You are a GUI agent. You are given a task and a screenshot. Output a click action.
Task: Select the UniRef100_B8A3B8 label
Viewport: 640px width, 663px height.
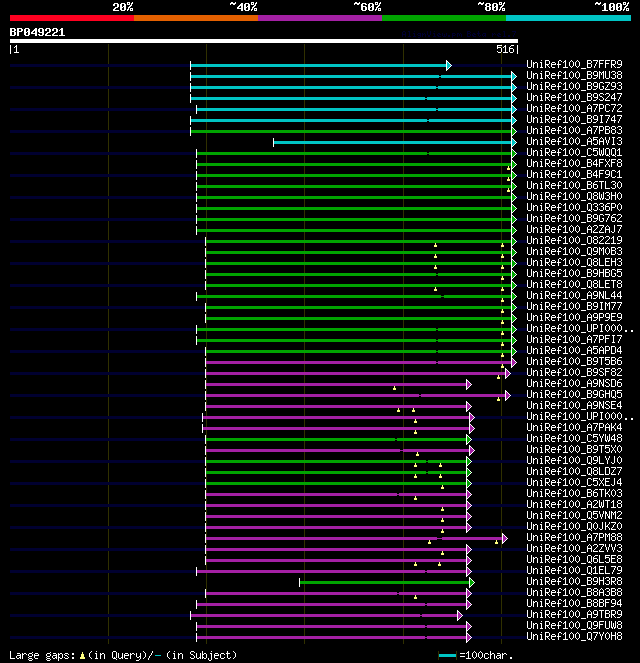point(574,592)
